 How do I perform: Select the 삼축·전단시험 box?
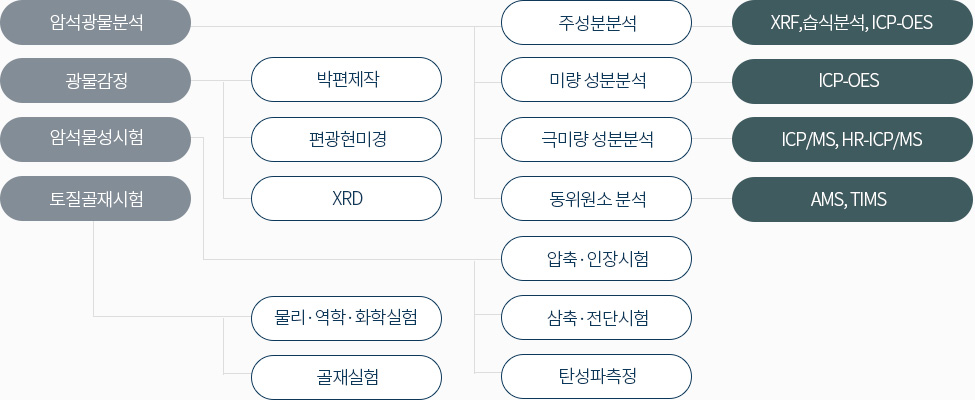click(x=596, y=318)
